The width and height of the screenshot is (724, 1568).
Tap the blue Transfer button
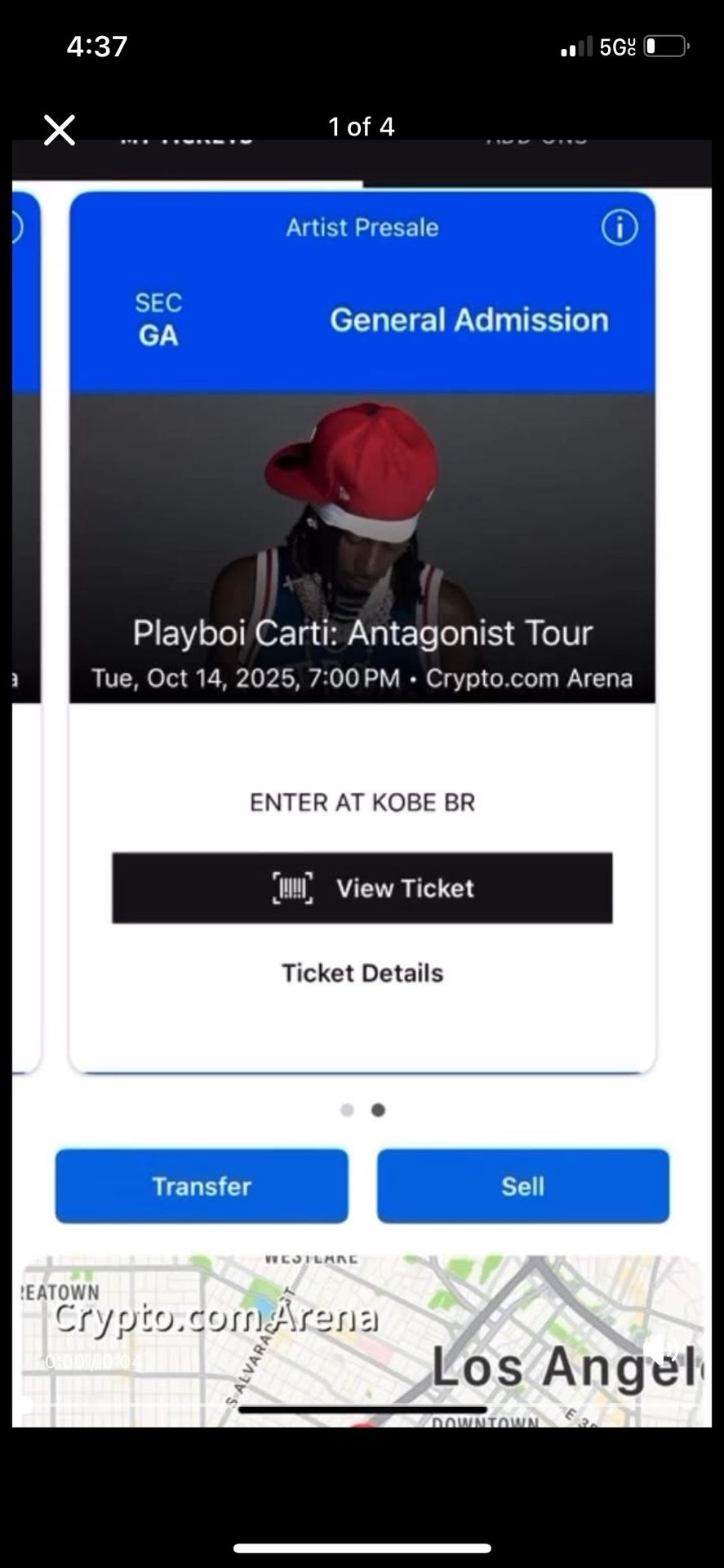(202, 1186)
